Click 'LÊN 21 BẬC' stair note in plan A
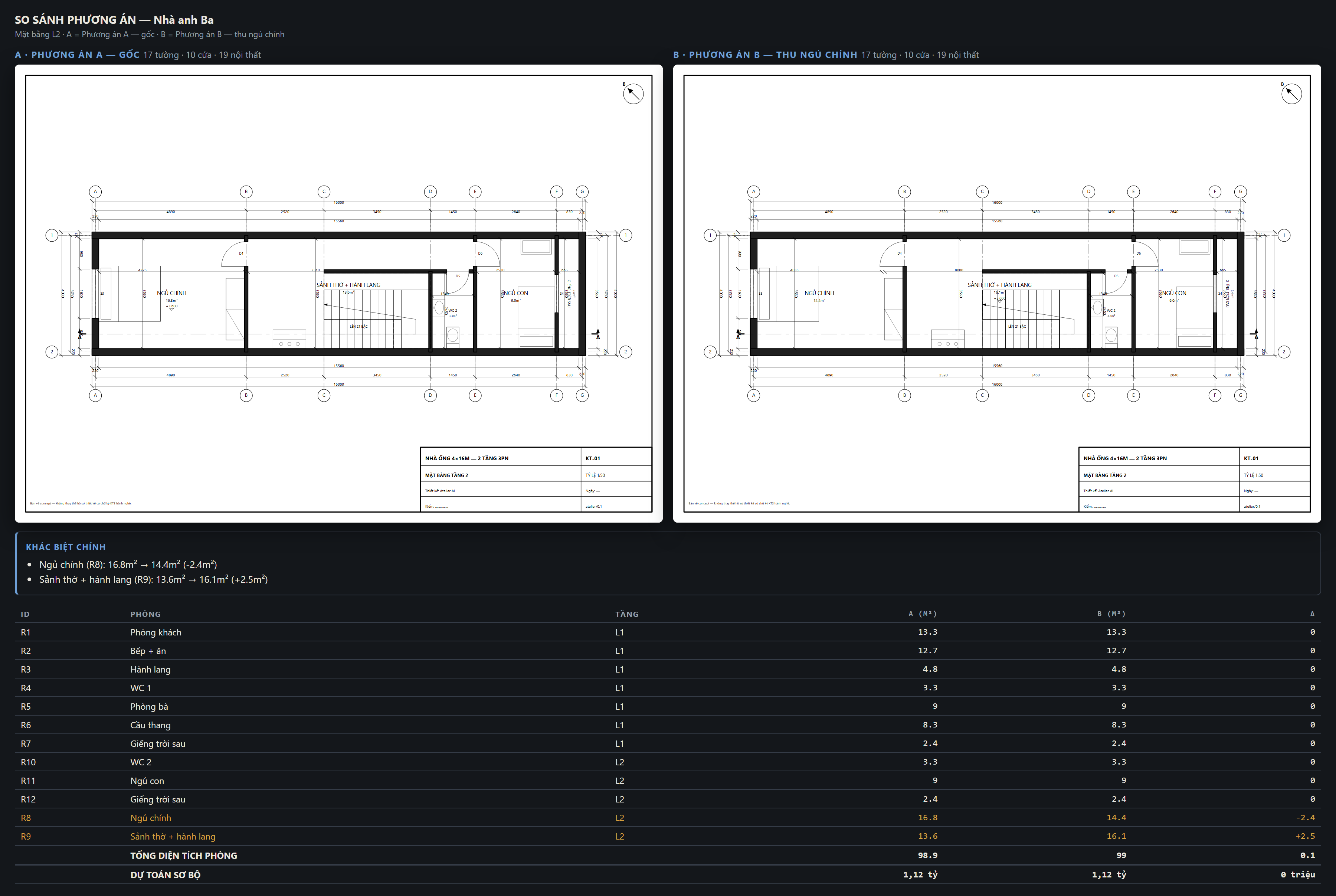The image size is (1336, 896). pos(359,326)
